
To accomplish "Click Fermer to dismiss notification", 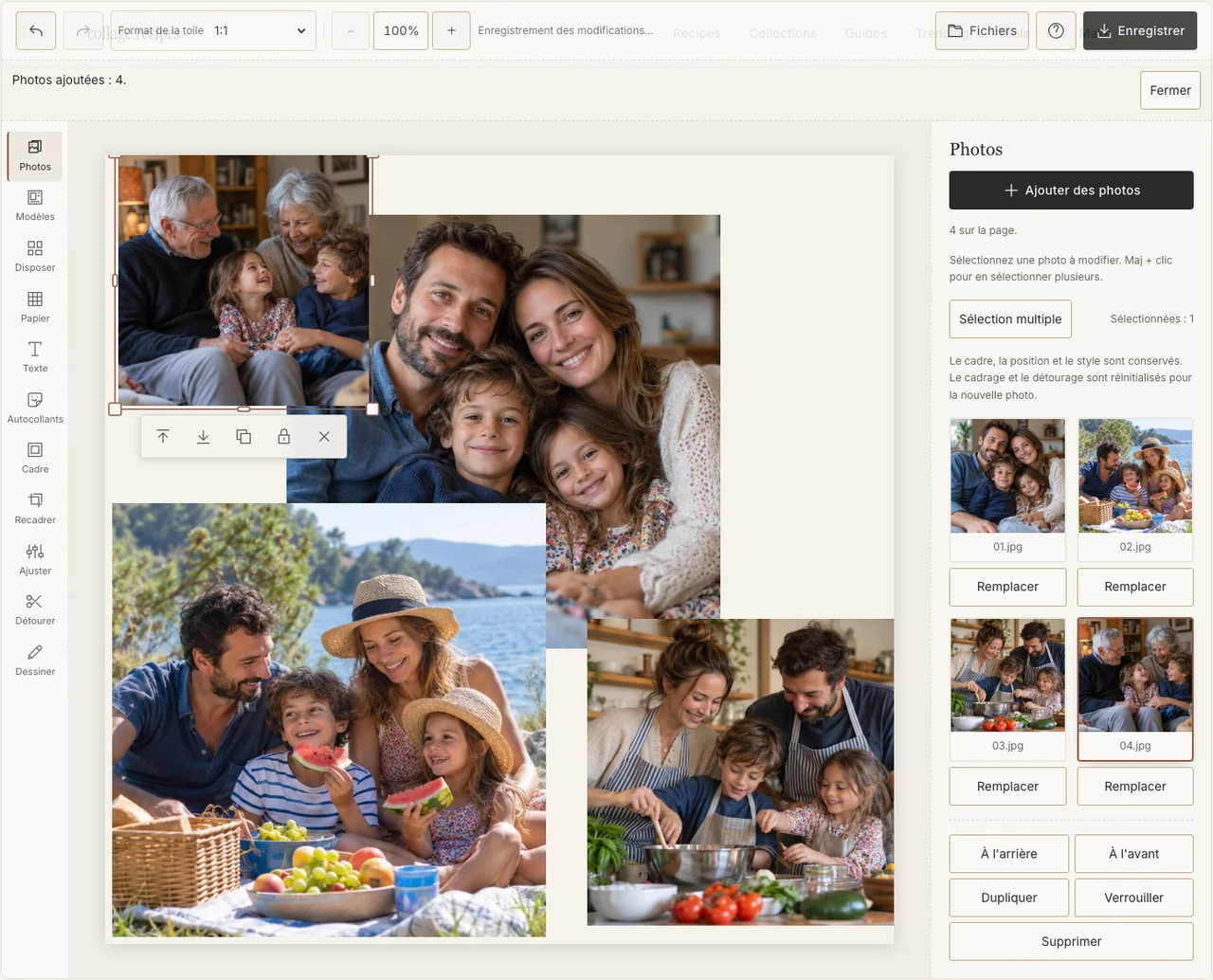I will coord(1170,90).
